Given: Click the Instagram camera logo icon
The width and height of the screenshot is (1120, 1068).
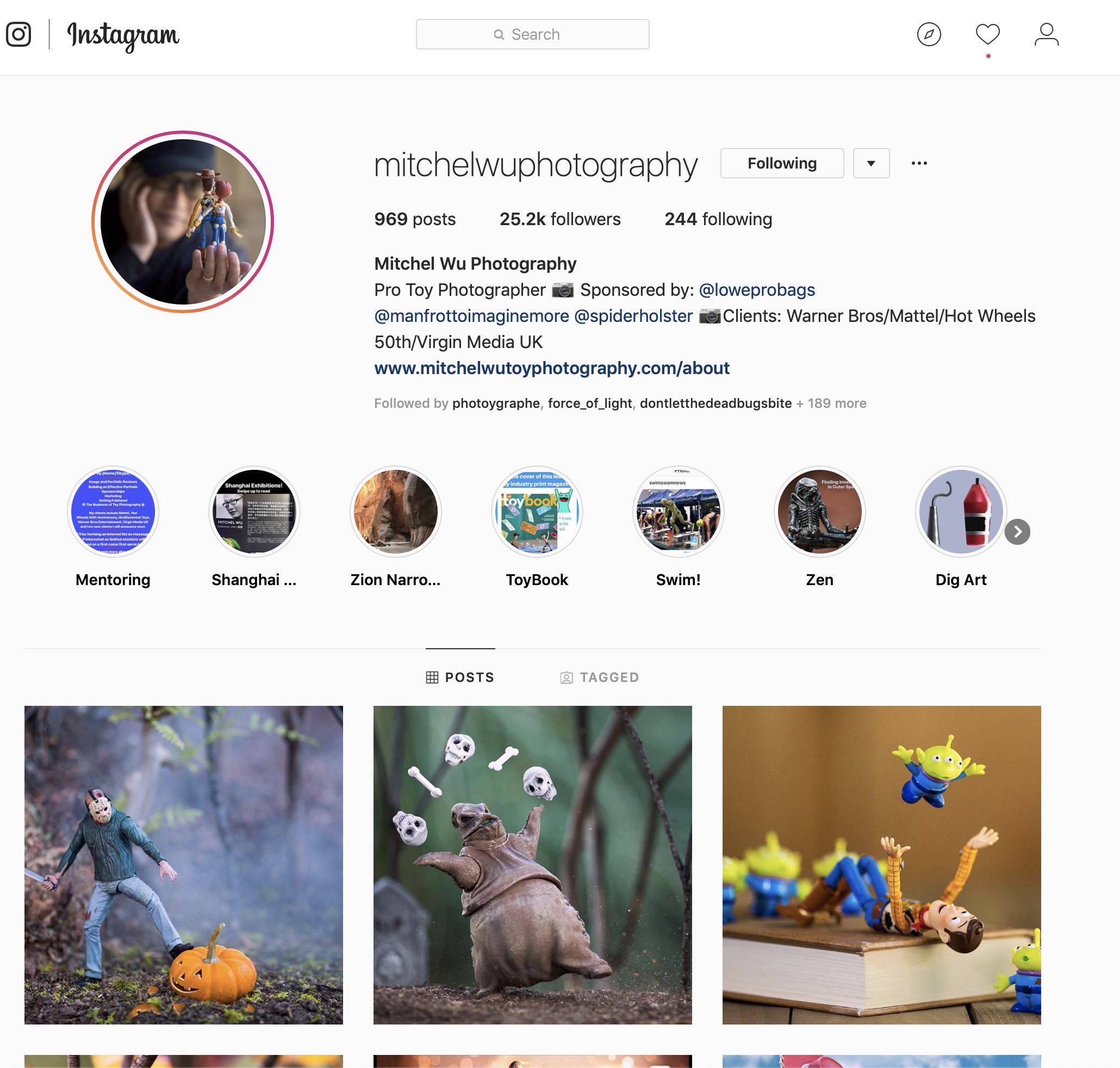Looking at the screenshot, I should click(18, 34).
